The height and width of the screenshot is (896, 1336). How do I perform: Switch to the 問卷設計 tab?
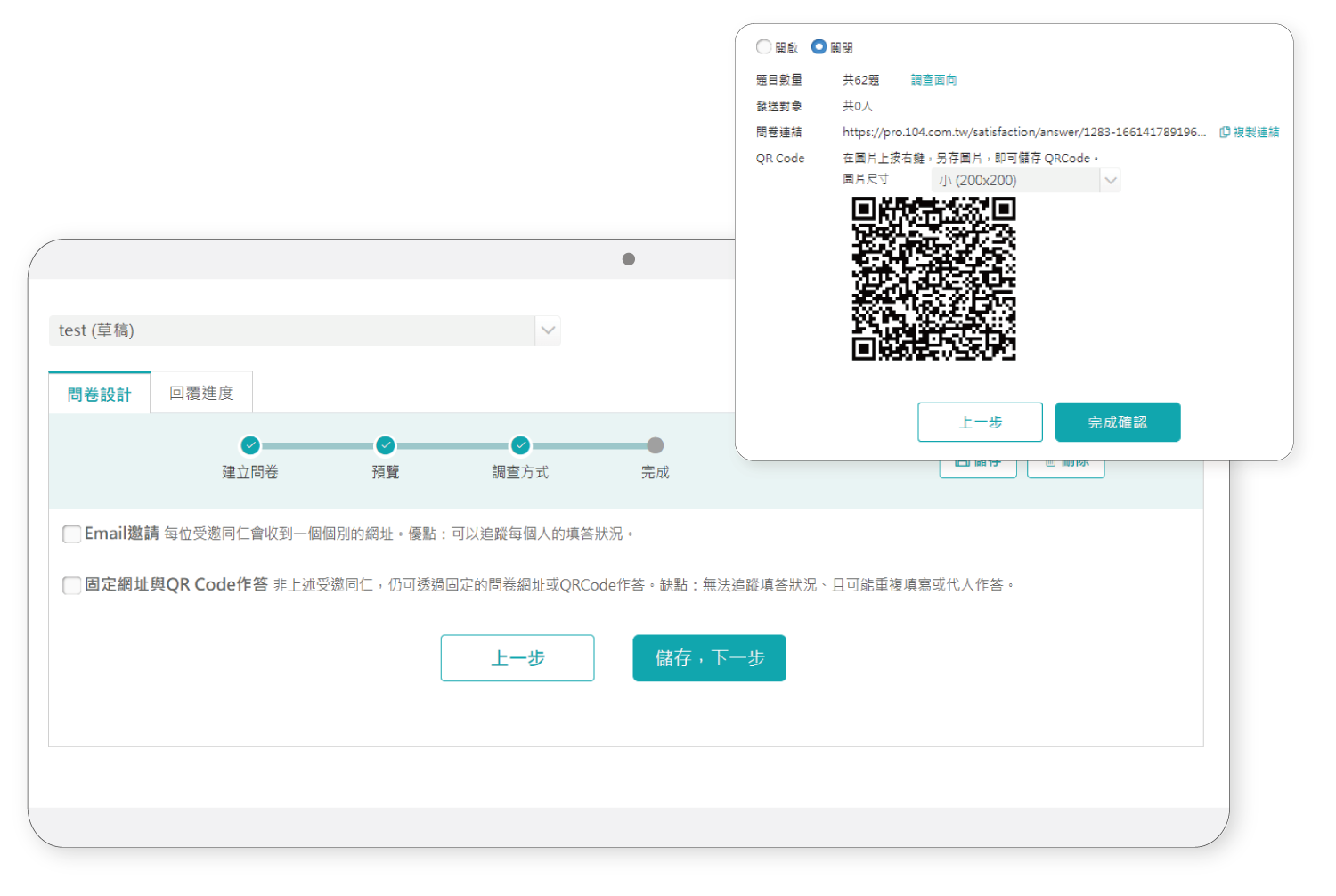100,394
